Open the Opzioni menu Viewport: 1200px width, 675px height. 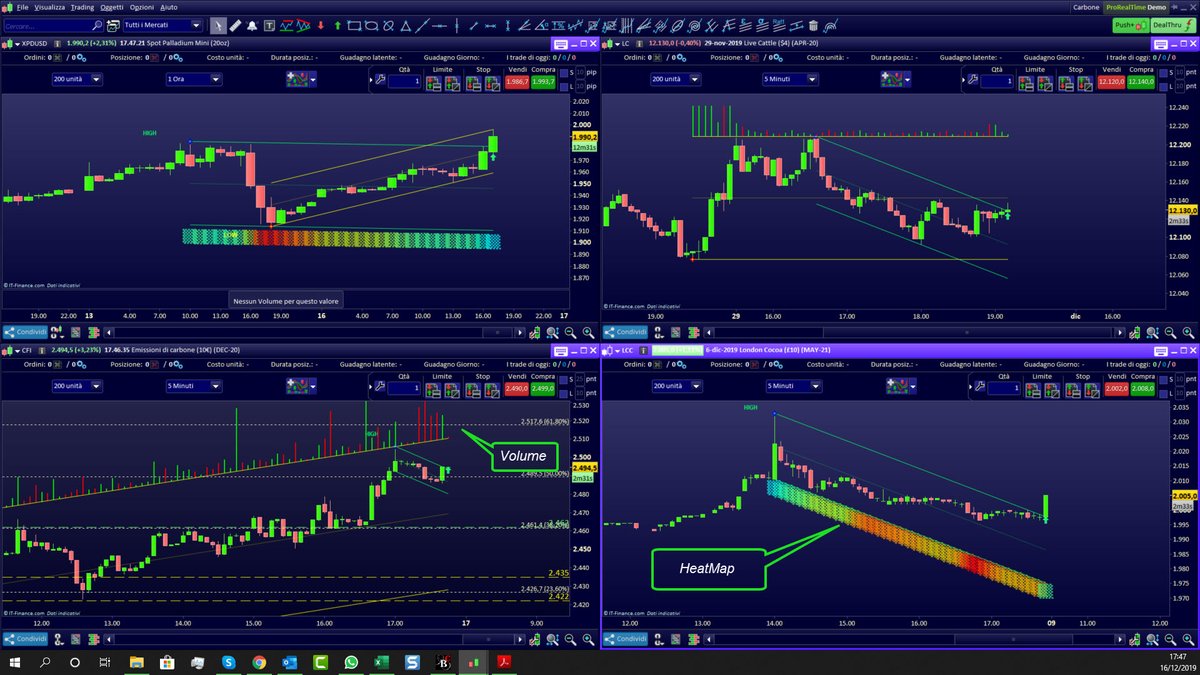click(x=142, y=7)
